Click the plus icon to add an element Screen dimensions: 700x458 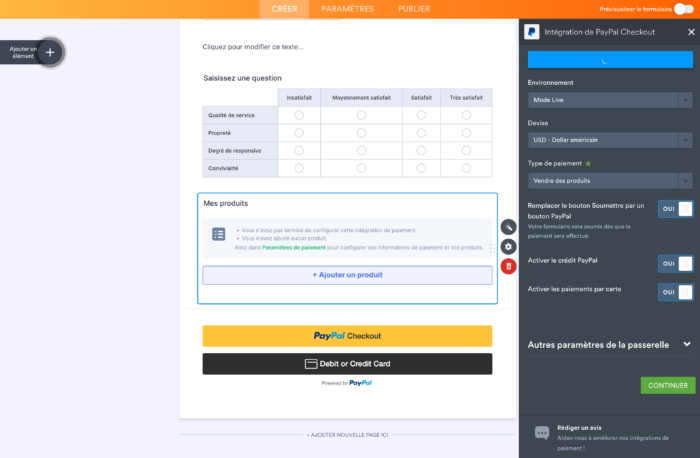pos(50,52)
